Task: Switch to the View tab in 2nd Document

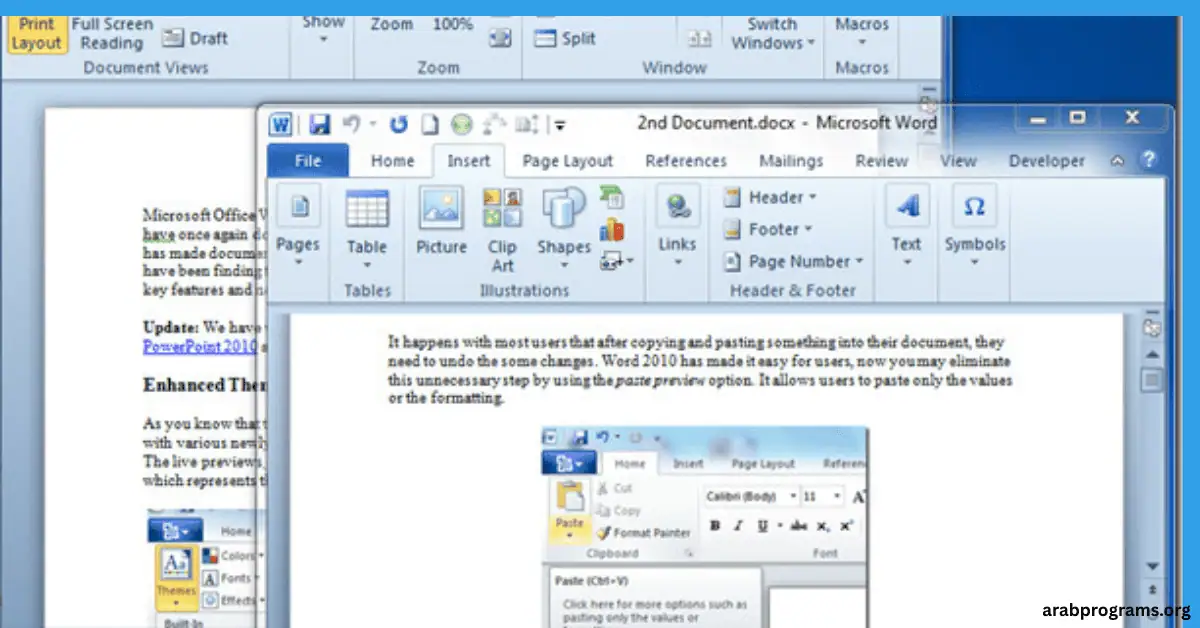Action: coord(958,160)
